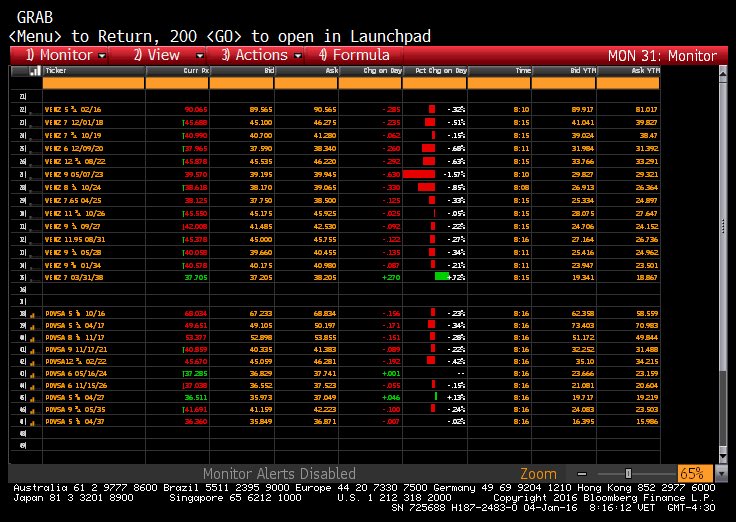The image size is (736, 522).
Task: Click the orange filter field under Ask YTM
Action: 628,83
